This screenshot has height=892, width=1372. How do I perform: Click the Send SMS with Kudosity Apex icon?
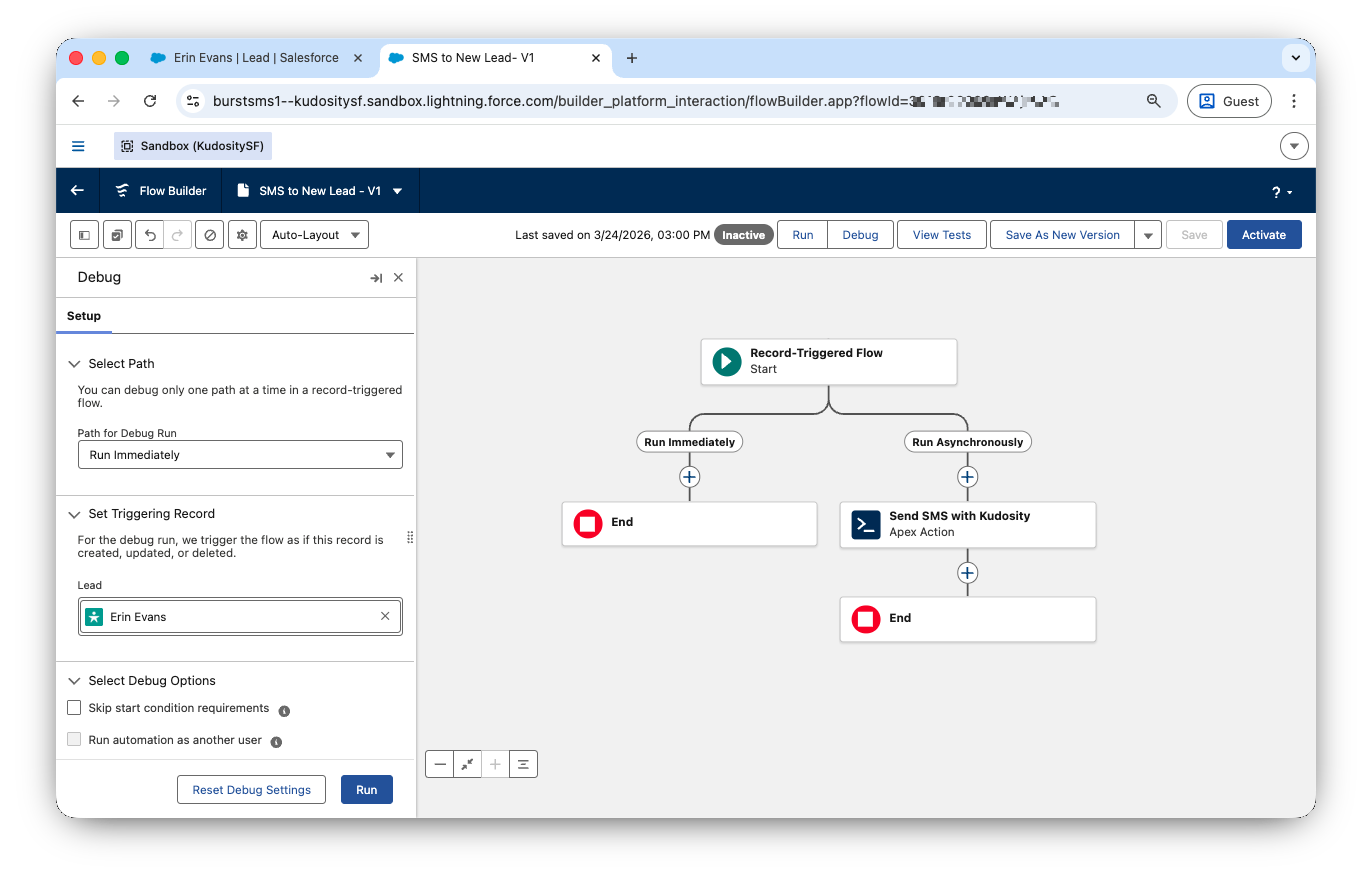tap(865, 524)
